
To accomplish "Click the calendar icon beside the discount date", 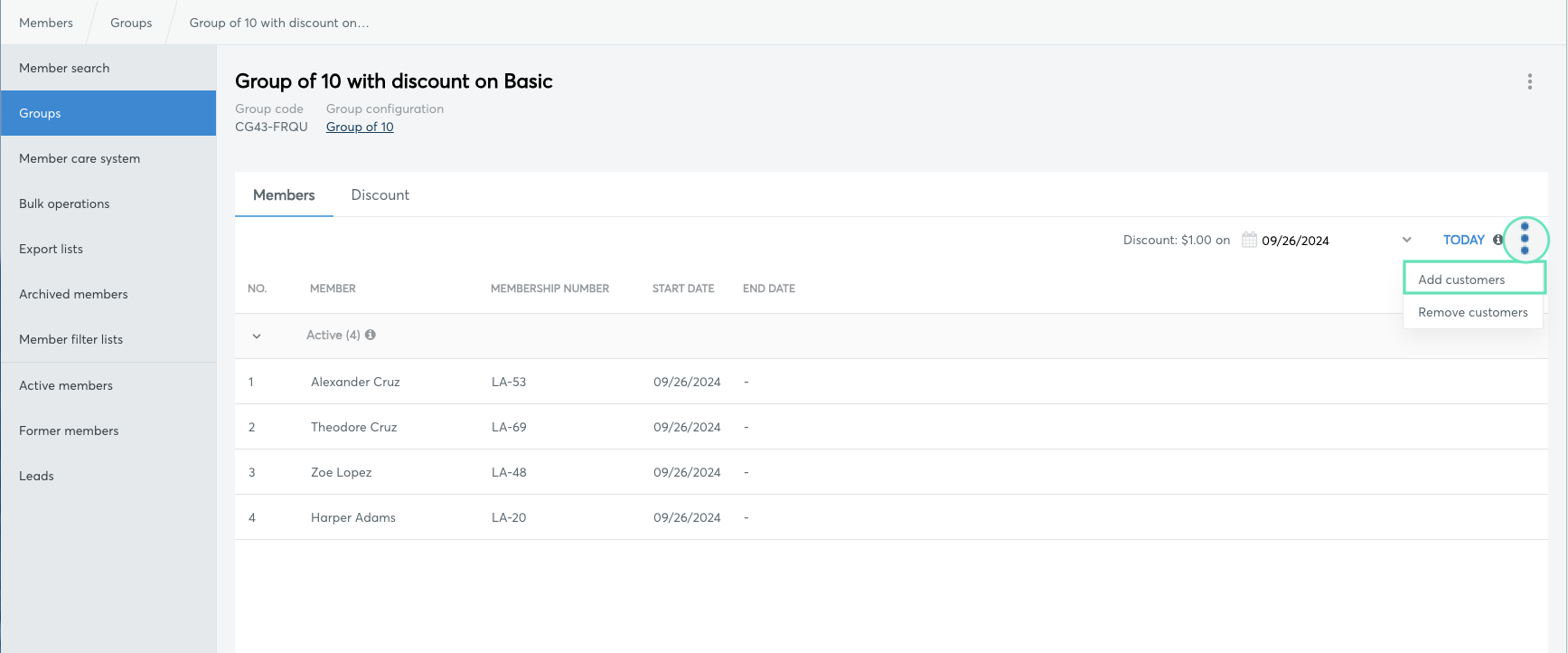I will [x=1249, y=240].
